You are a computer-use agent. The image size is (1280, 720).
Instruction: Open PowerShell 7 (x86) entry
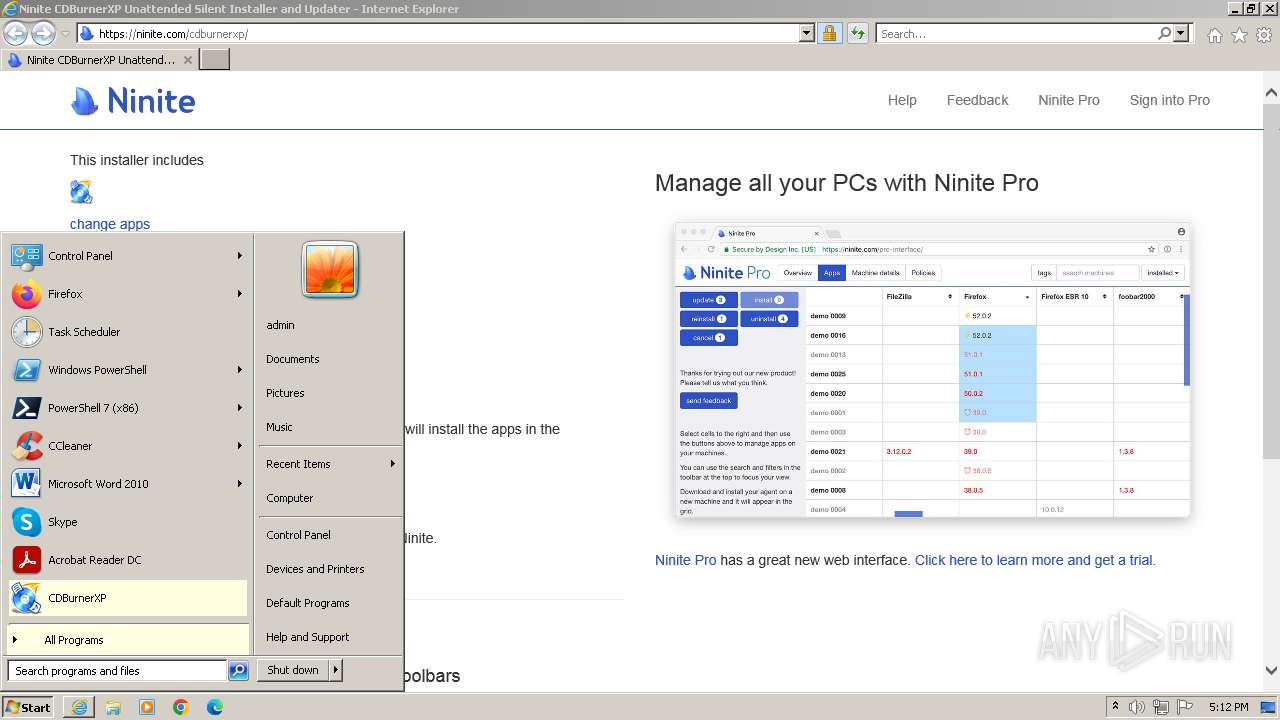[128, 408]
